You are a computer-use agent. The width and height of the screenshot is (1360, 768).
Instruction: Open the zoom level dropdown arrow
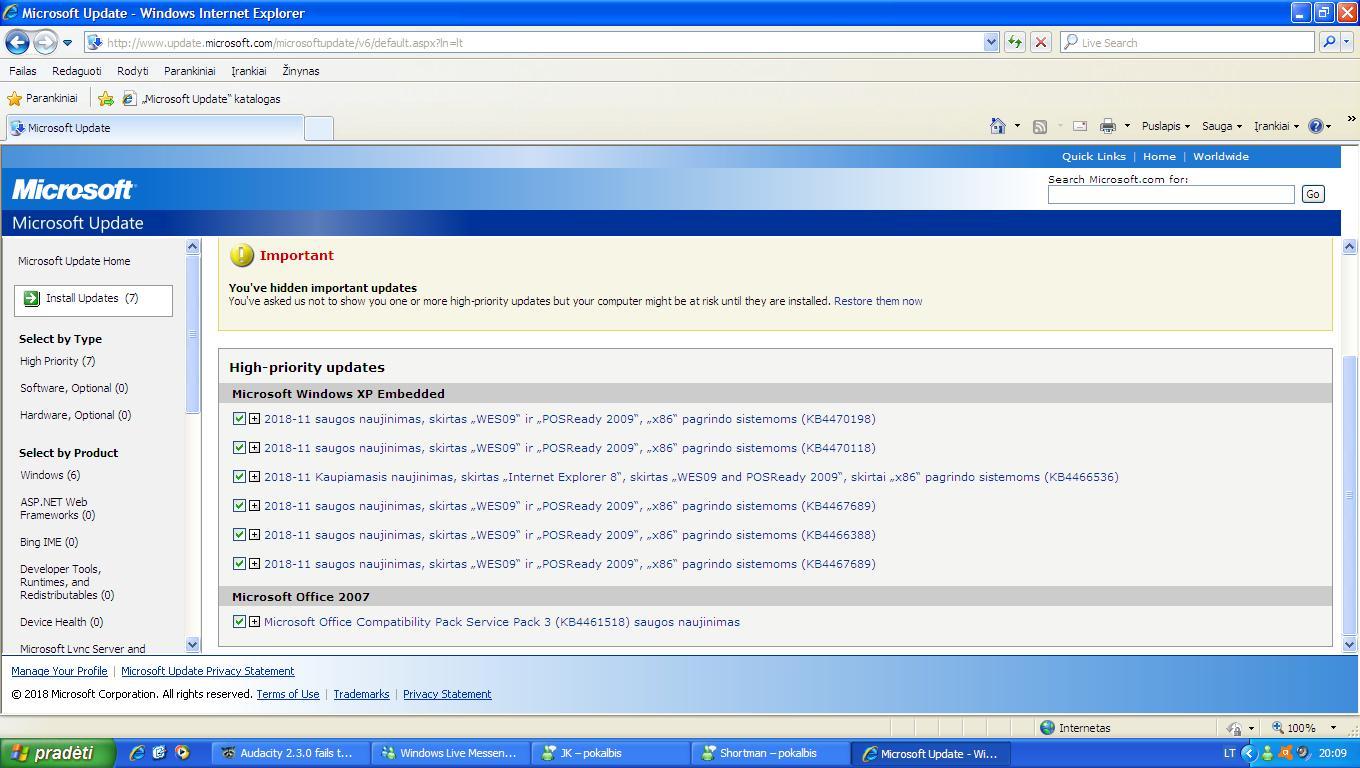(x=1332, y=728)
